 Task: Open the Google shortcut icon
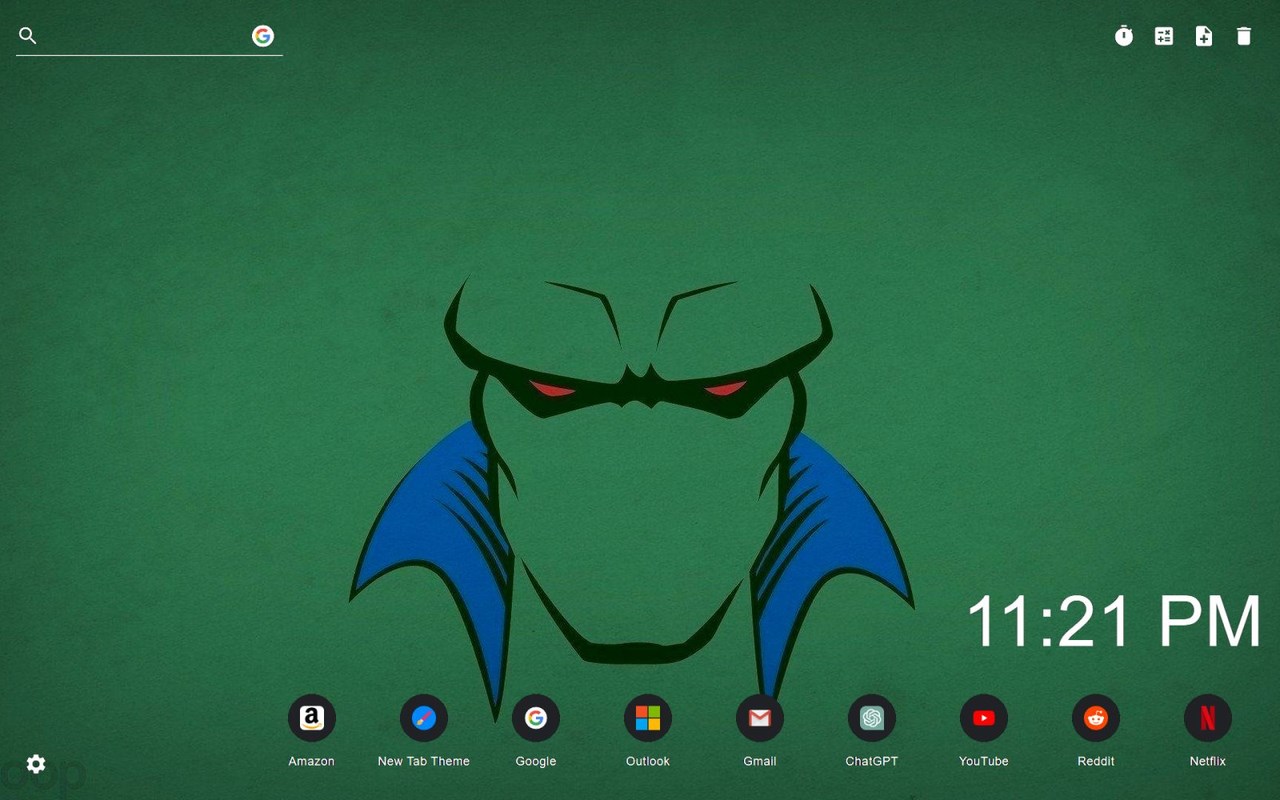pyautogui.click(x=536, y=718)
